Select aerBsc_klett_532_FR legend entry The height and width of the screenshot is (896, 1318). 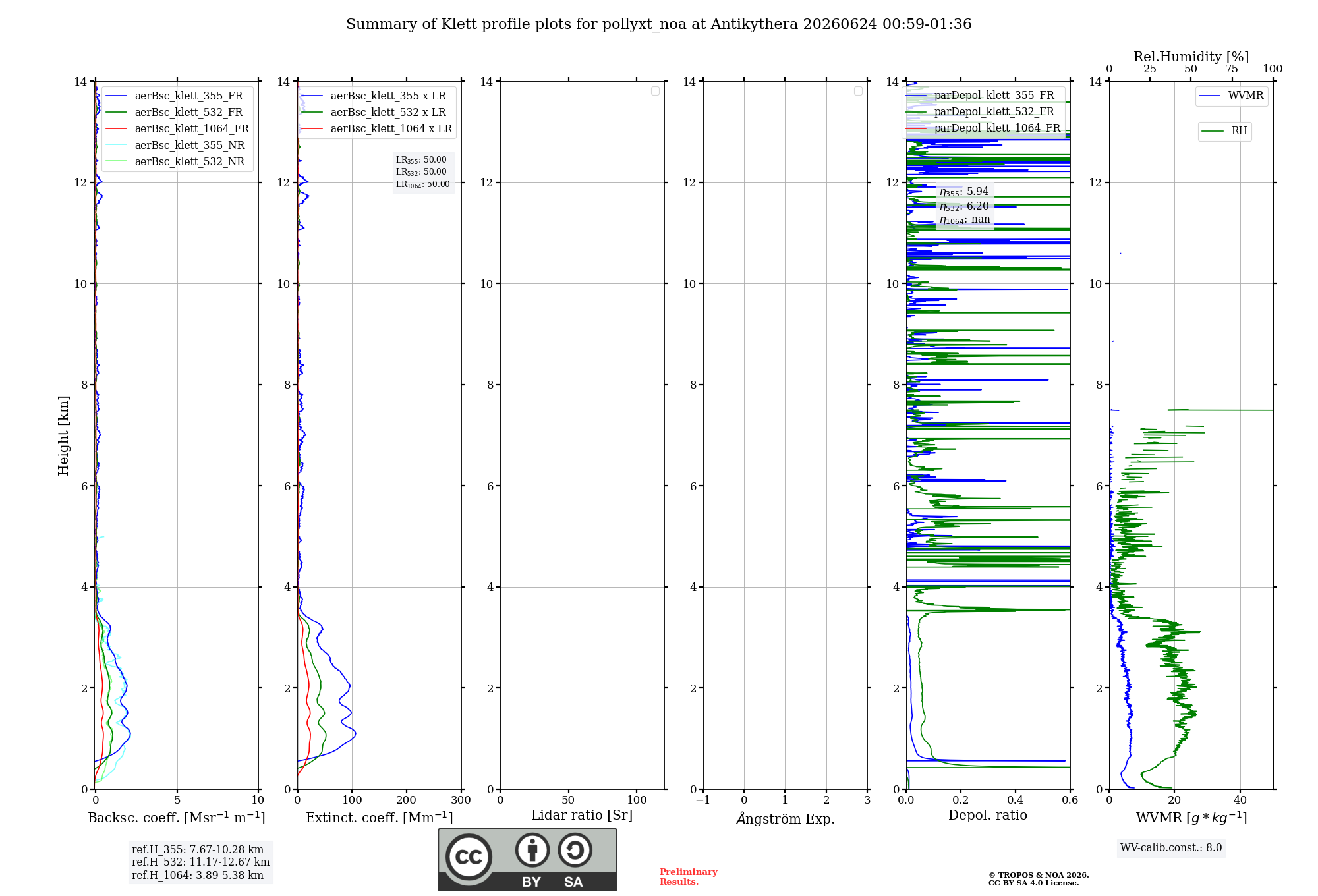[x=177, y=112]
